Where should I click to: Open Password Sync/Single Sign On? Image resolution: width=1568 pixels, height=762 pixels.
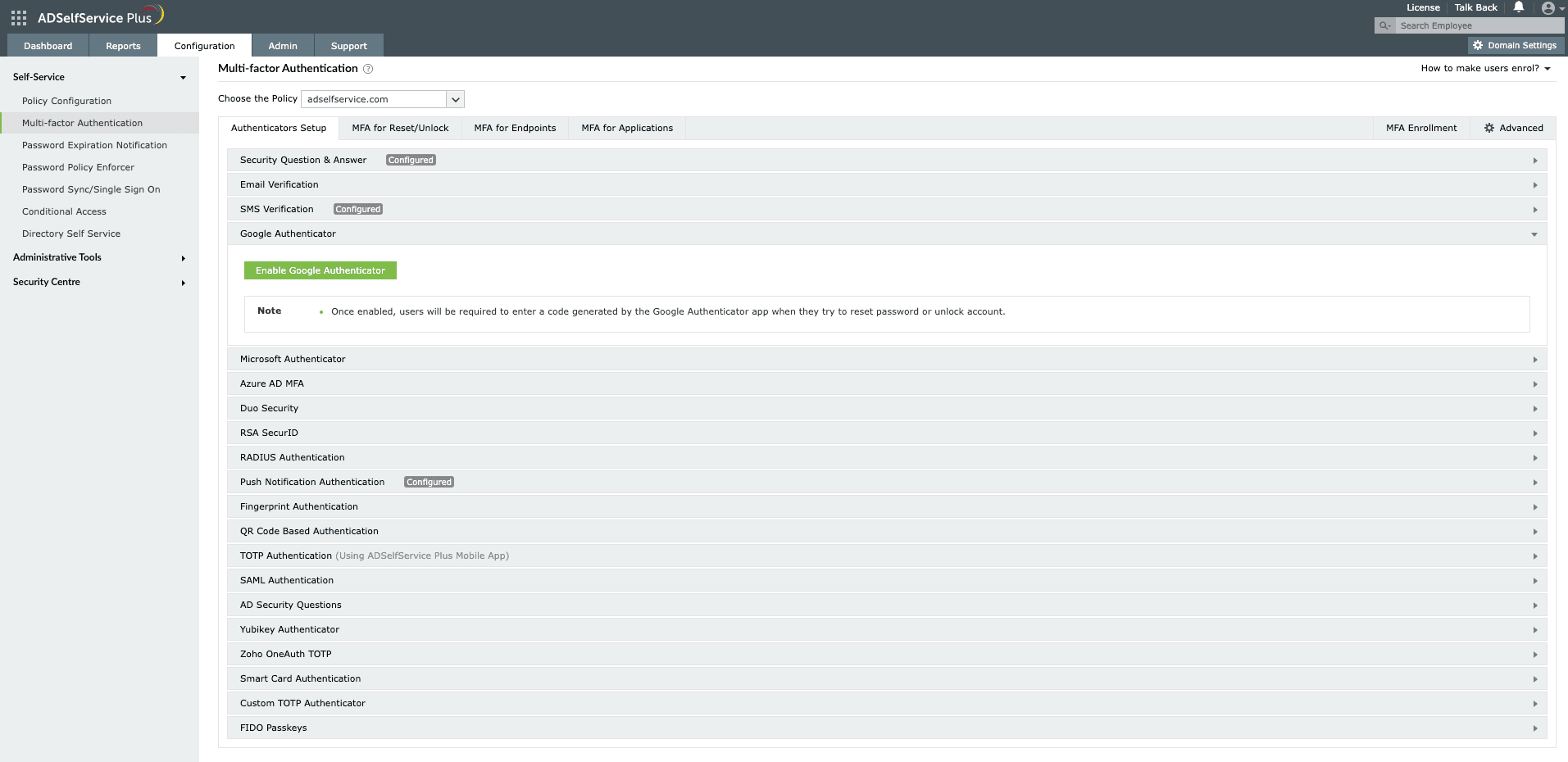pyautogui.click(x=91, y=189)
